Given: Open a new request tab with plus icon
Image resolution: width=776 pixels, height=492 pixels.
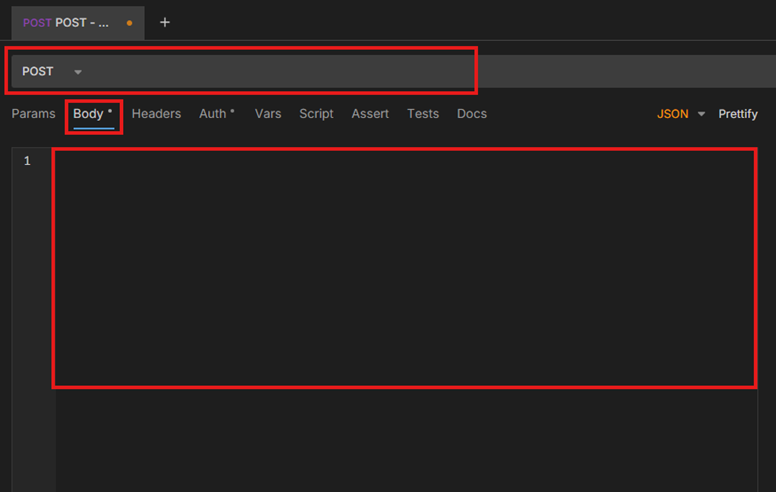Looking at the screenshot, I should (x=165, y=22).
